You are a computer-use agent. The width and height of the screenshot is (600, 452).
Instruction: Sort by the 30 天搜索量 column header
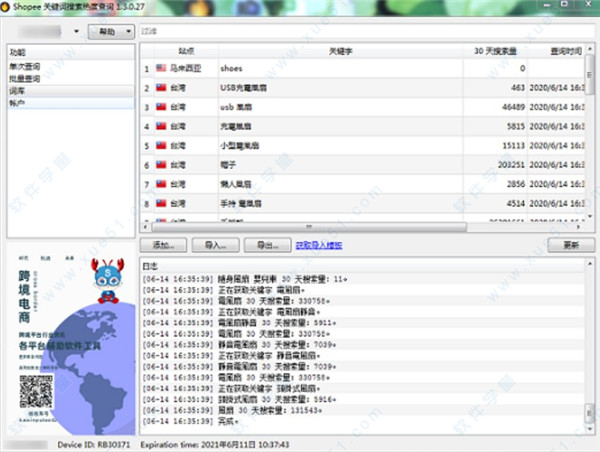click(495, 51)
